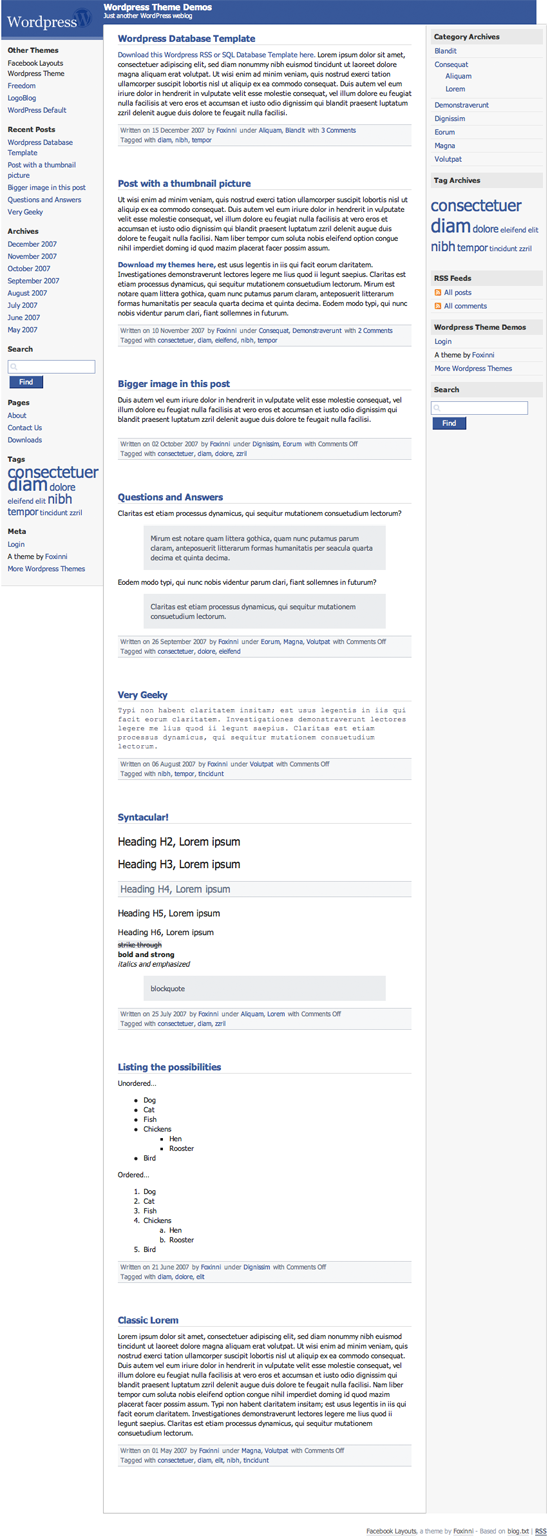Open WordPress Default under Other Themes
Viewport: 550px width, 1538px height.
tap(37, 110)
